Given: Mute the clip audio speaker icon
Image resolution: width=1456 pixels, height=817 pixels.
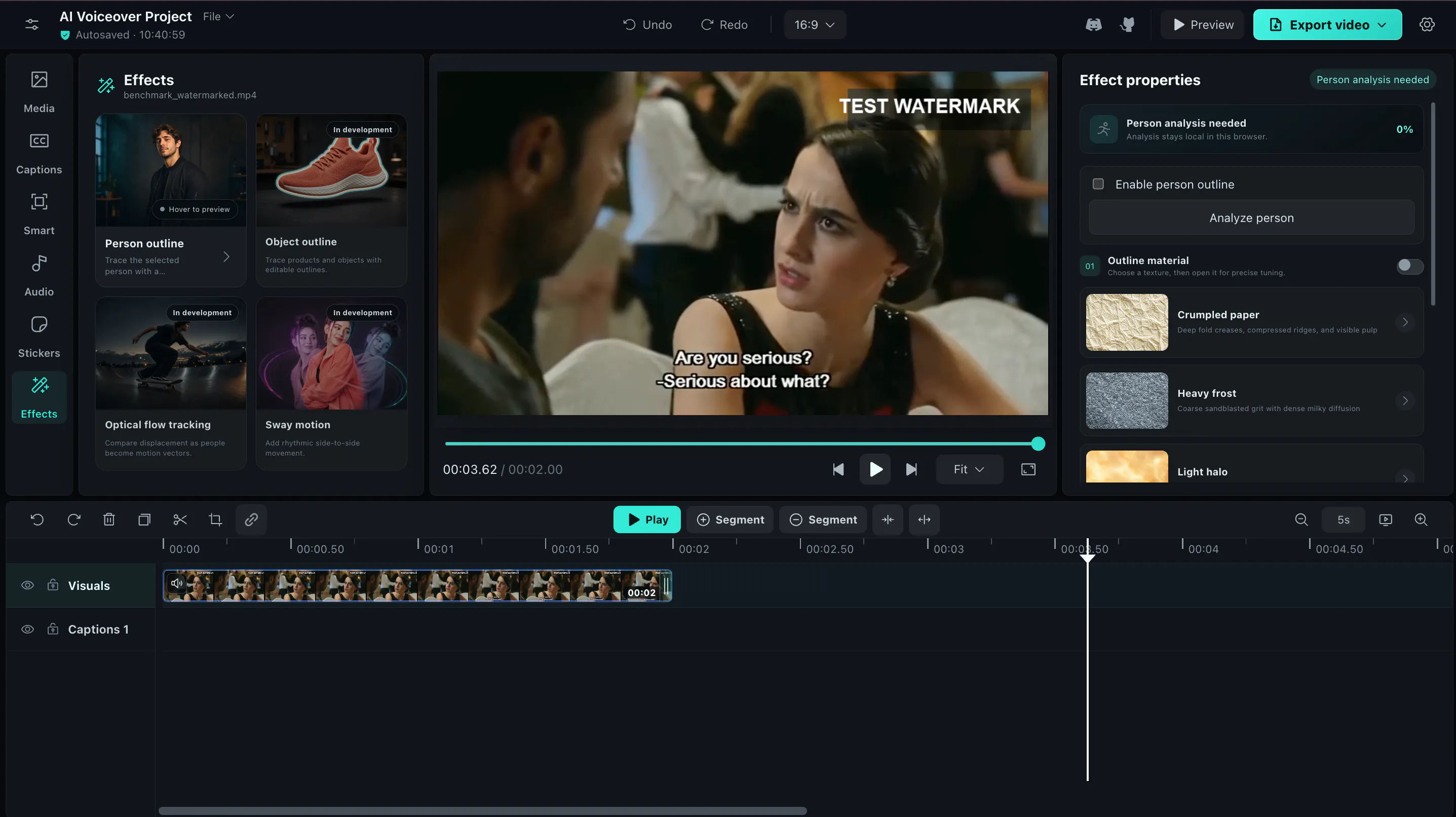Looking at the screenshot, I should 177,583.
